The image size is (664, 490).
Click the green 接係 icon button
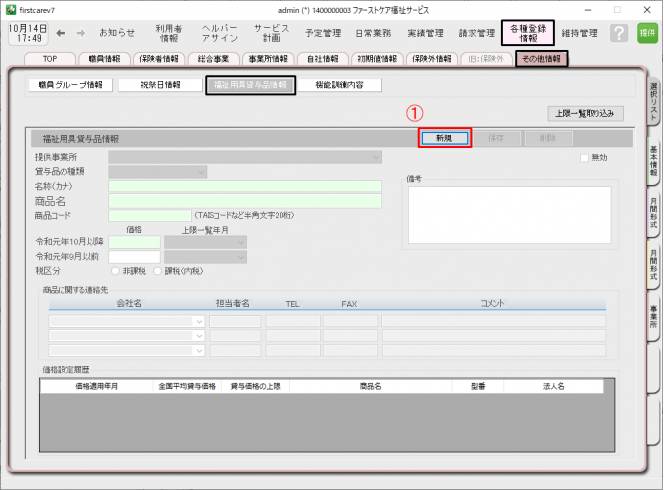(647, 33)
